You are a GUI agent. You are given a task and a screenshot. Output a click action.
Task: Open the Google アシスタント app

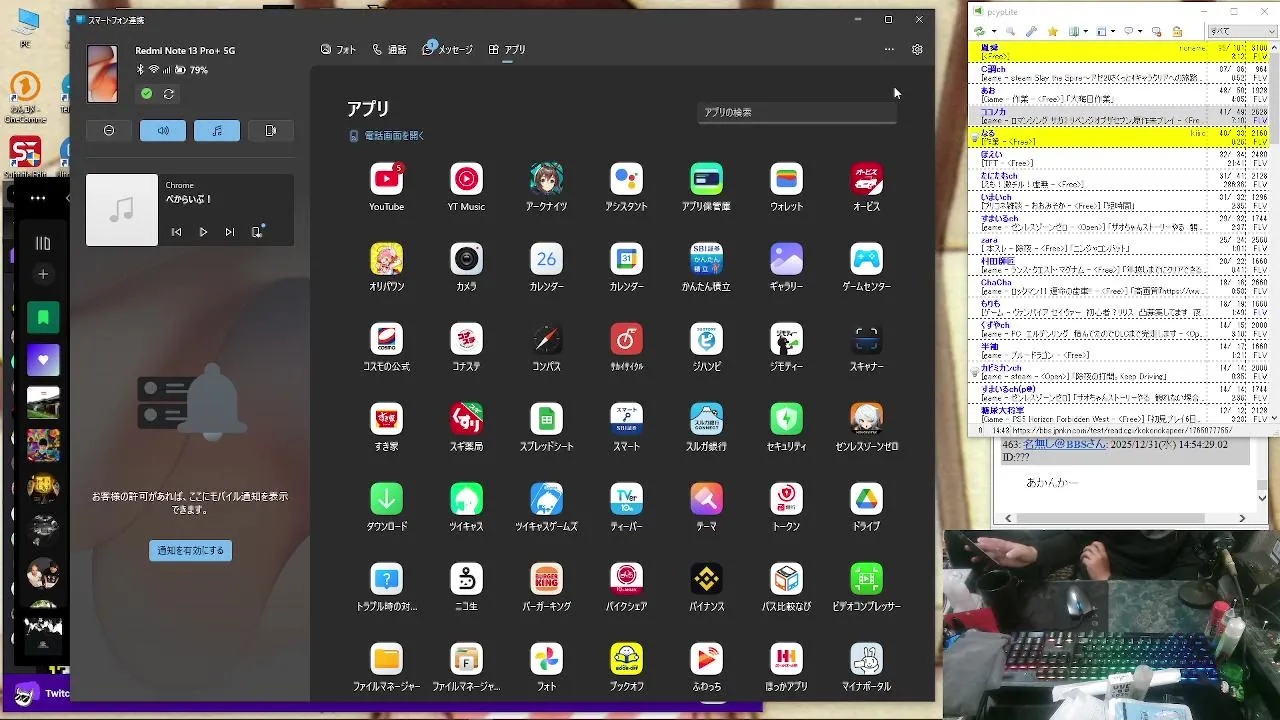click(x=626, y=179)
